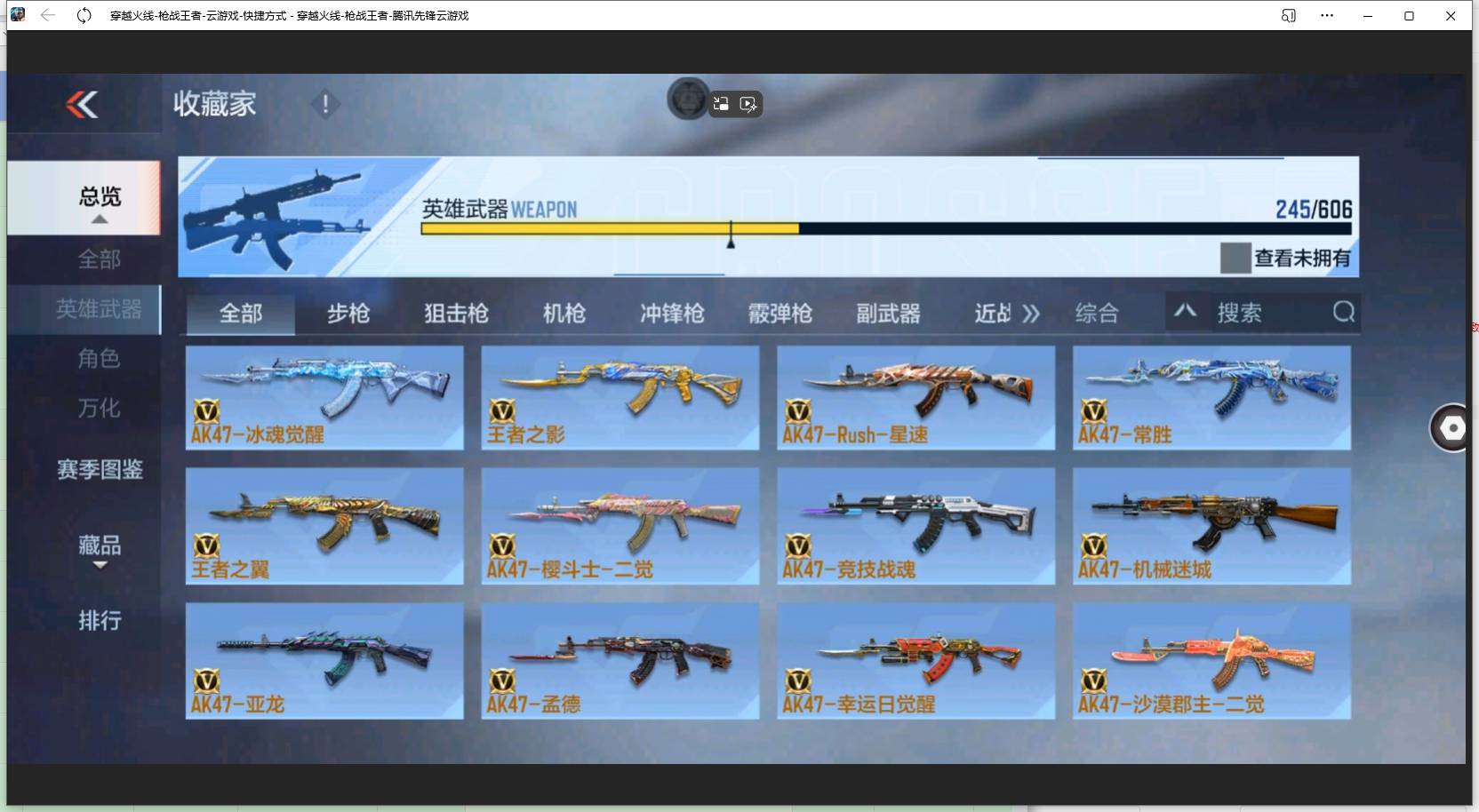
Task: Click the search magnifier icon
Action: [x=1344, y=312]
